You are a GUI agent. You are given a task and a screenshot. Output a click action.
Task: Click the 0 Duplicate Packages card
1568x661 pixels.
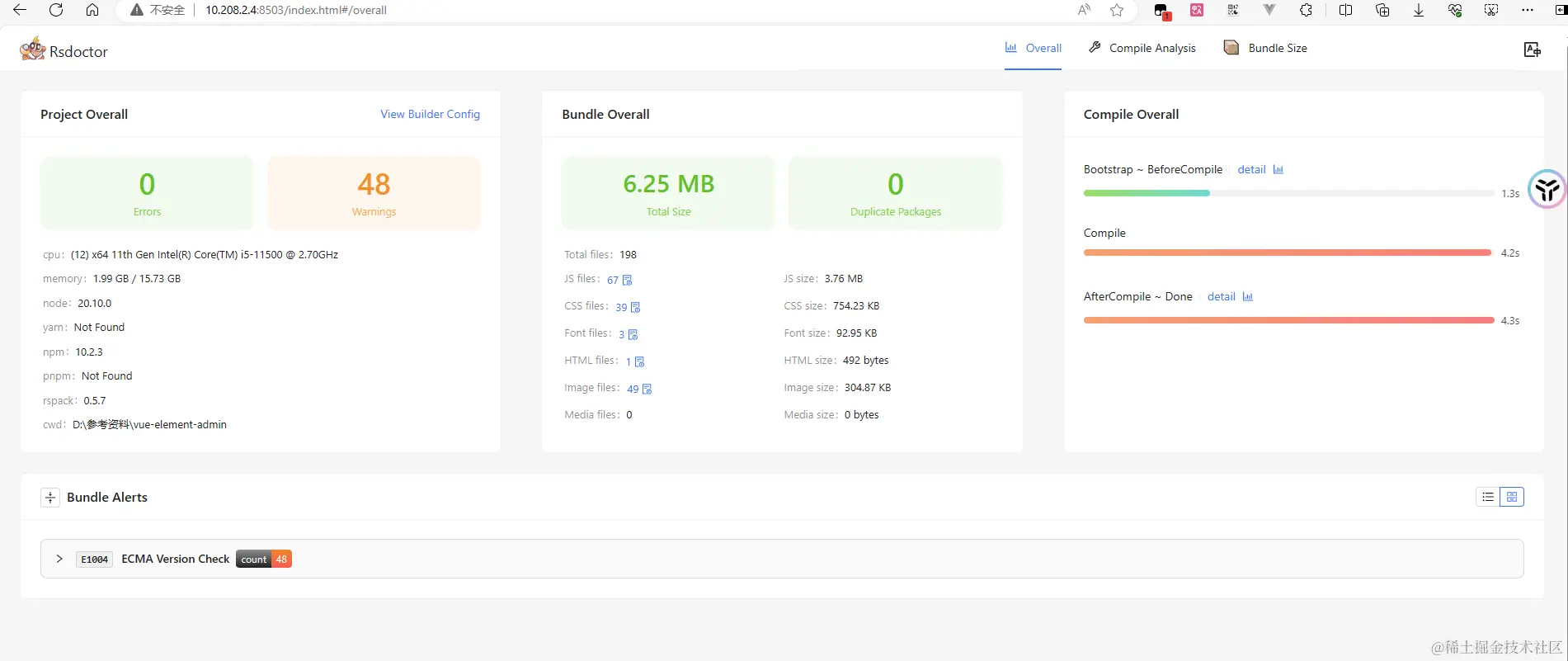pos(896,193)
